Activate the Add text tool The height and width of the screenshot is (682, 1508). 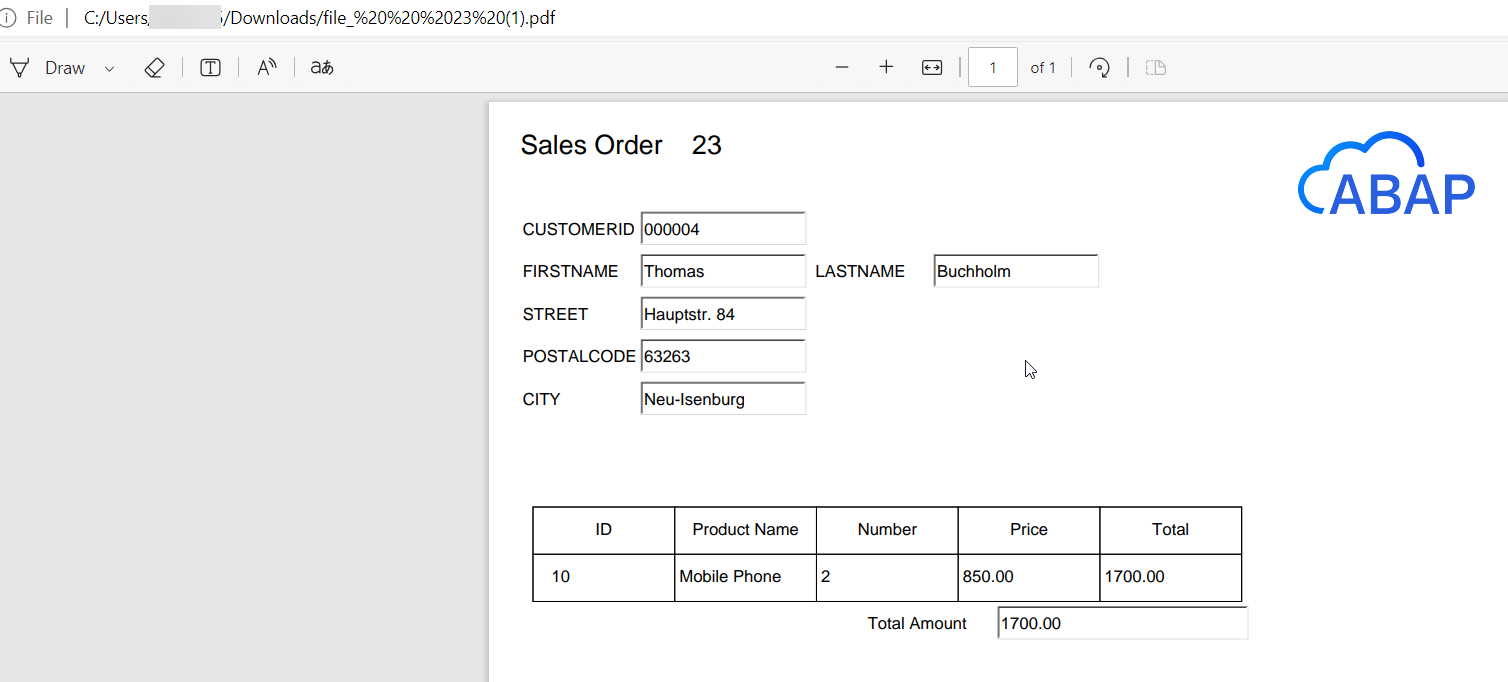(x=210, y=68)
